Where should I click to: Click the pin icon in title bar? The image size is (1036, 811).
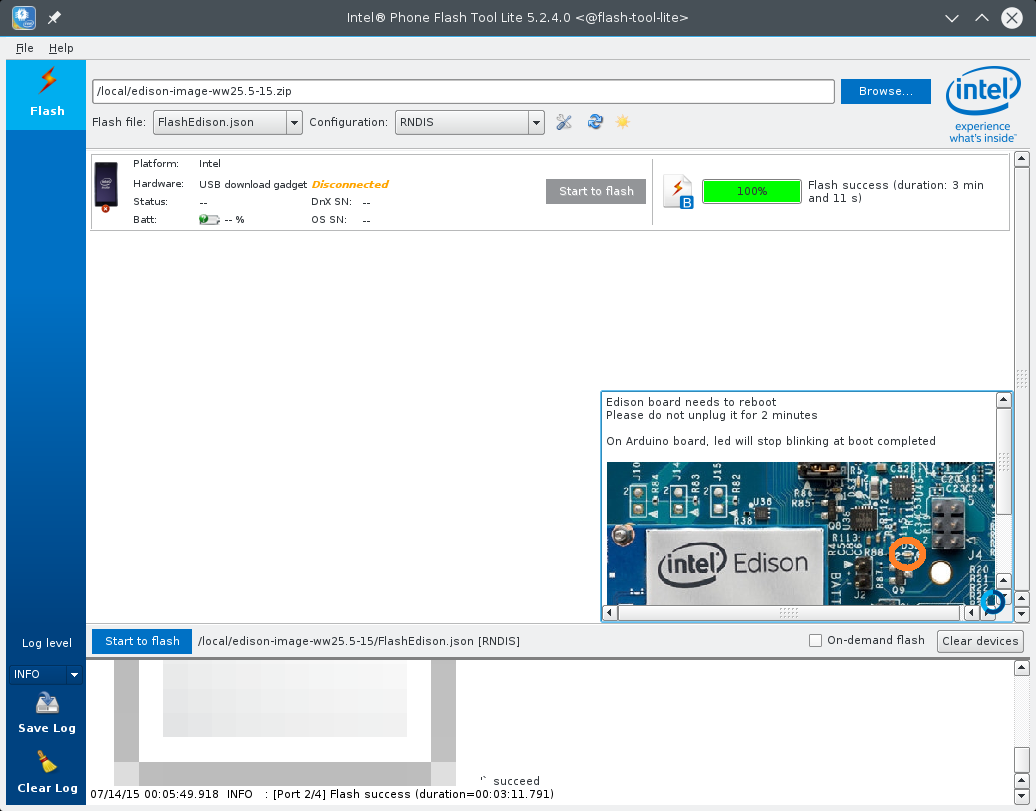54,18
